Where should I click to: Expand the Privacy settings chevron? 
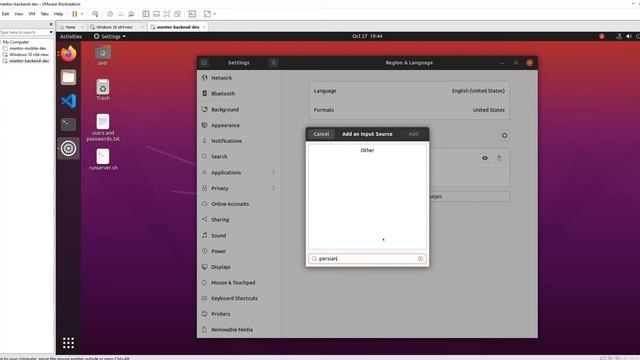pos(273,188)
